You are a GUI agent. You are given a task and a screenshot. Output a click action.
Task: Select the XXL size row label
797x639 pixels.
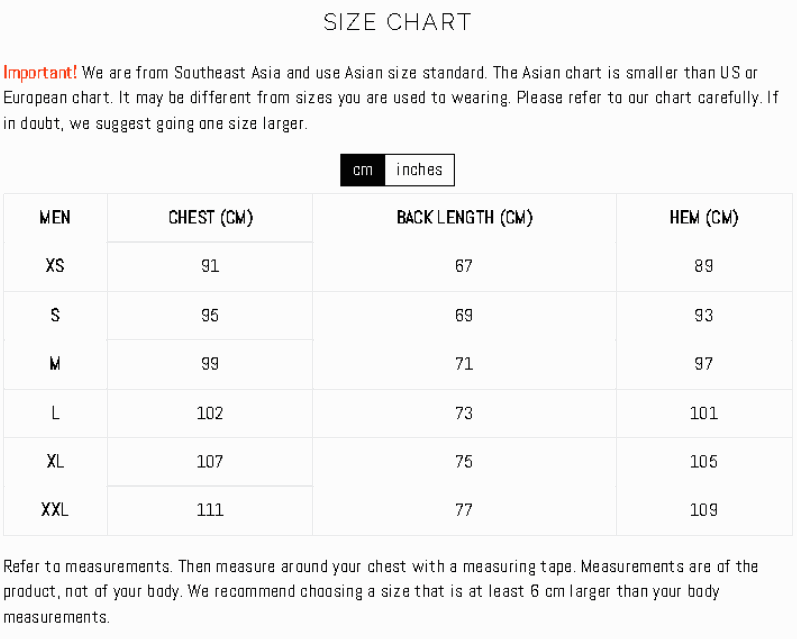pyautogui.click(x=55, y=510)
